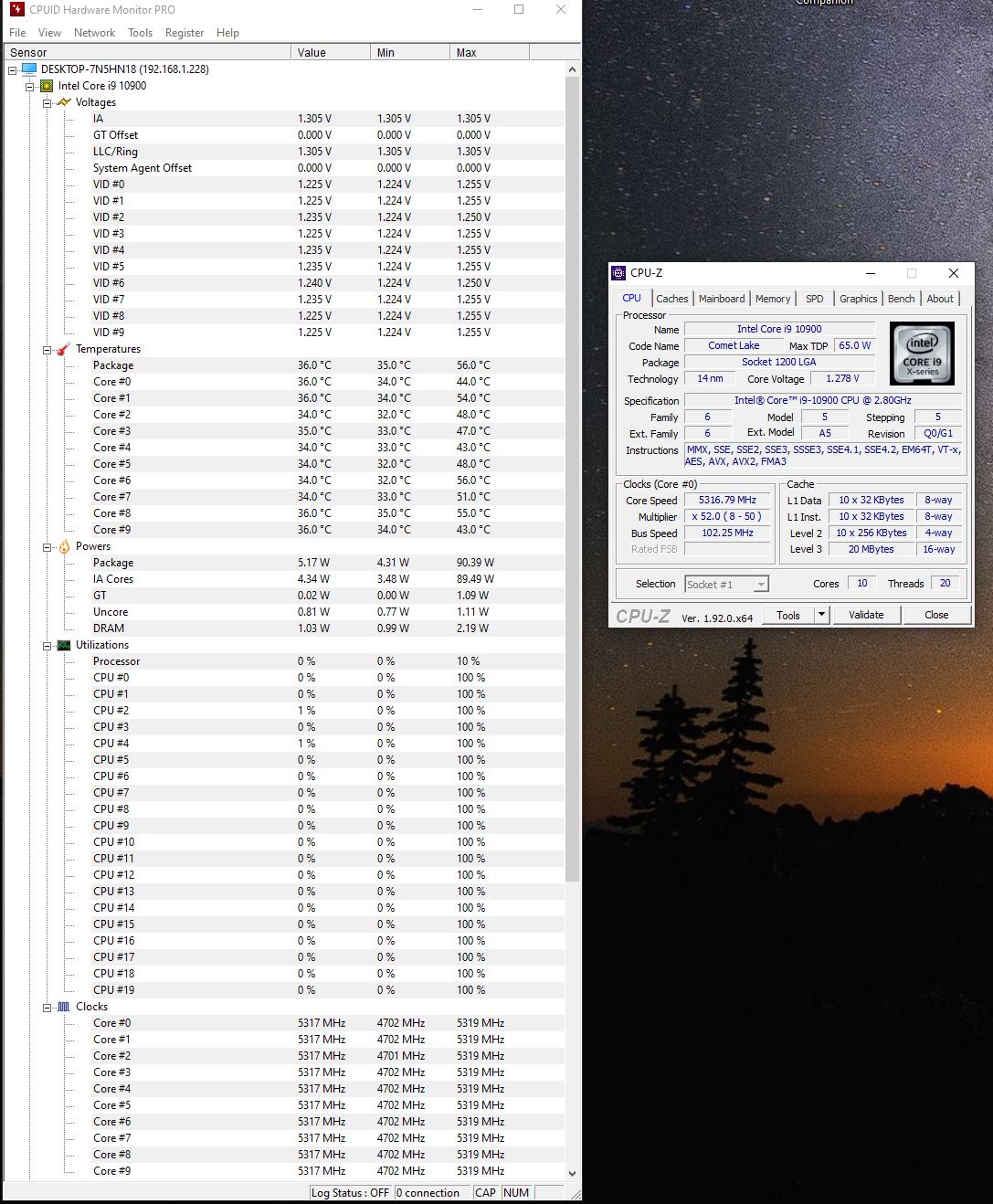
Task: Open the File menu in Hardware Monitor
Action: [17, 33]
